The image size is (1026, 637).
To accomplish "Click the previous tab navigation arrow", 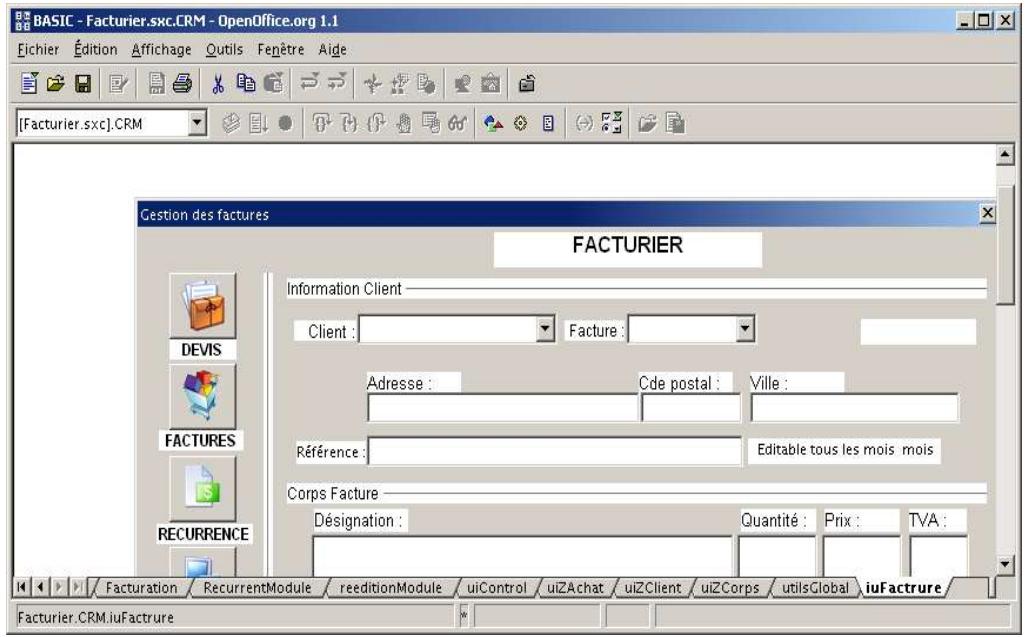I will tap(40, 587).
